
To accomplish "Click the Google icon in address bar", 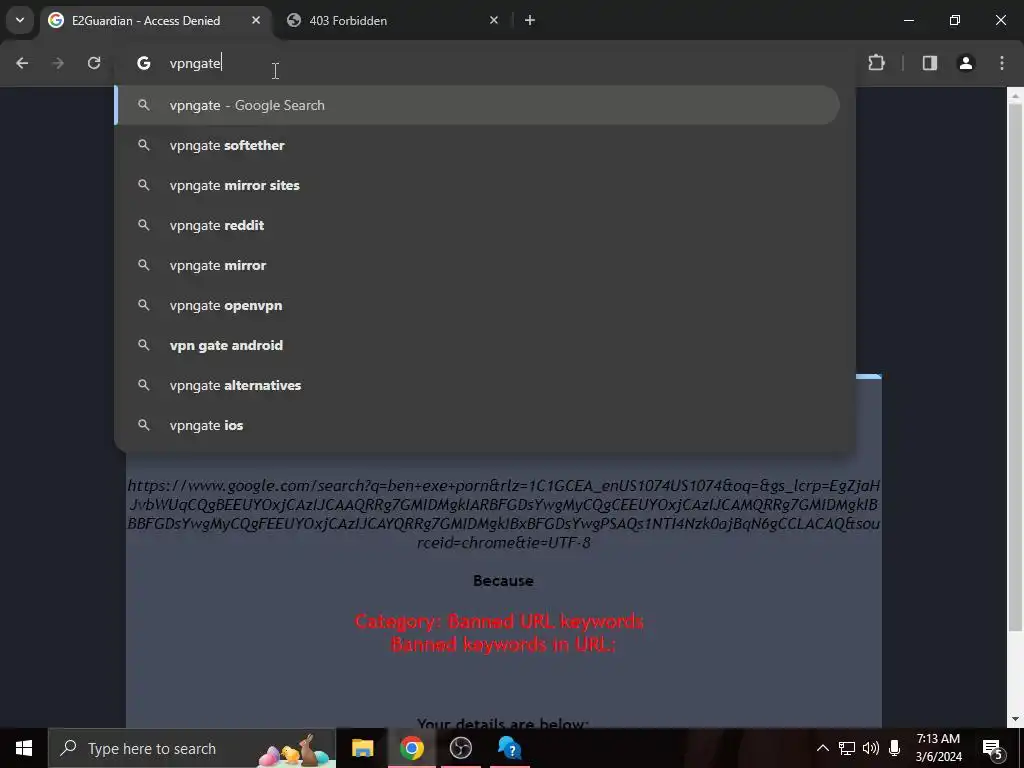I will [144, 63].
